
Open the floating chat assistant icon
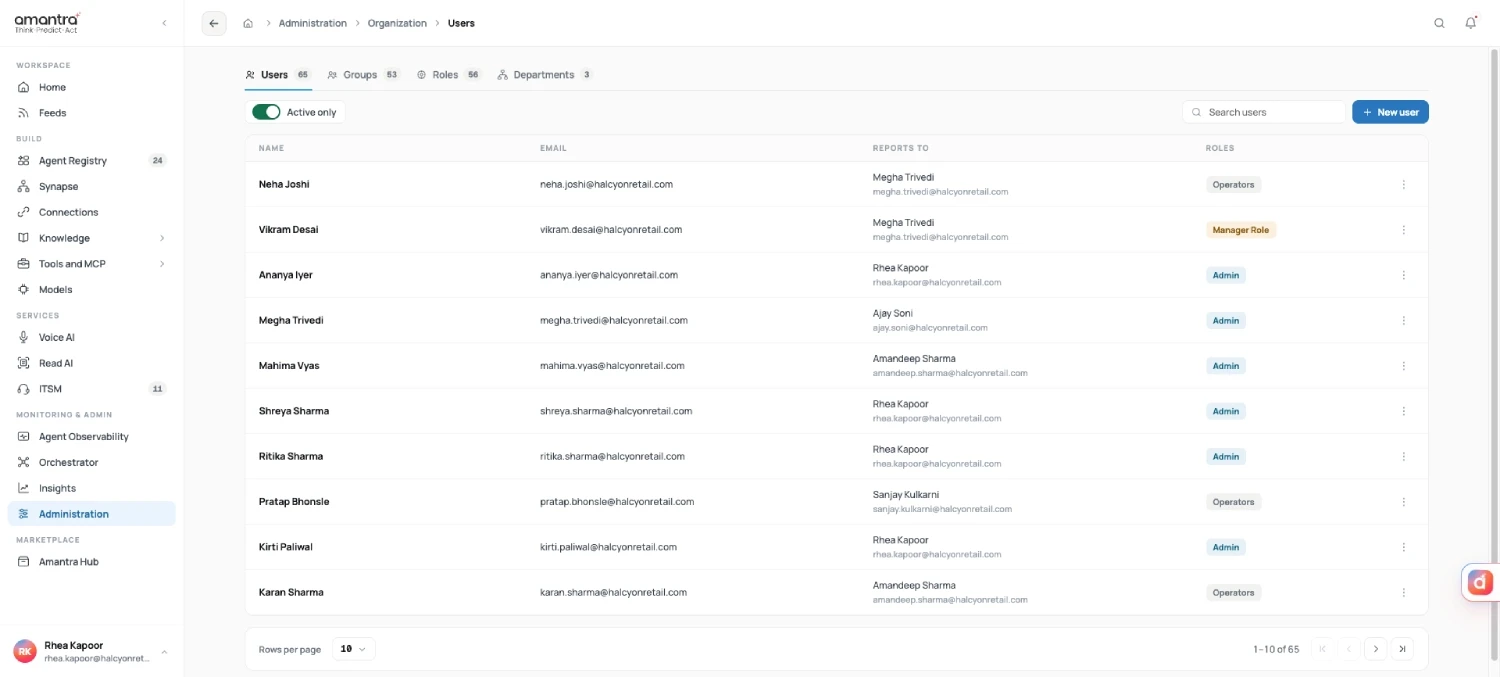point(1480,582)
